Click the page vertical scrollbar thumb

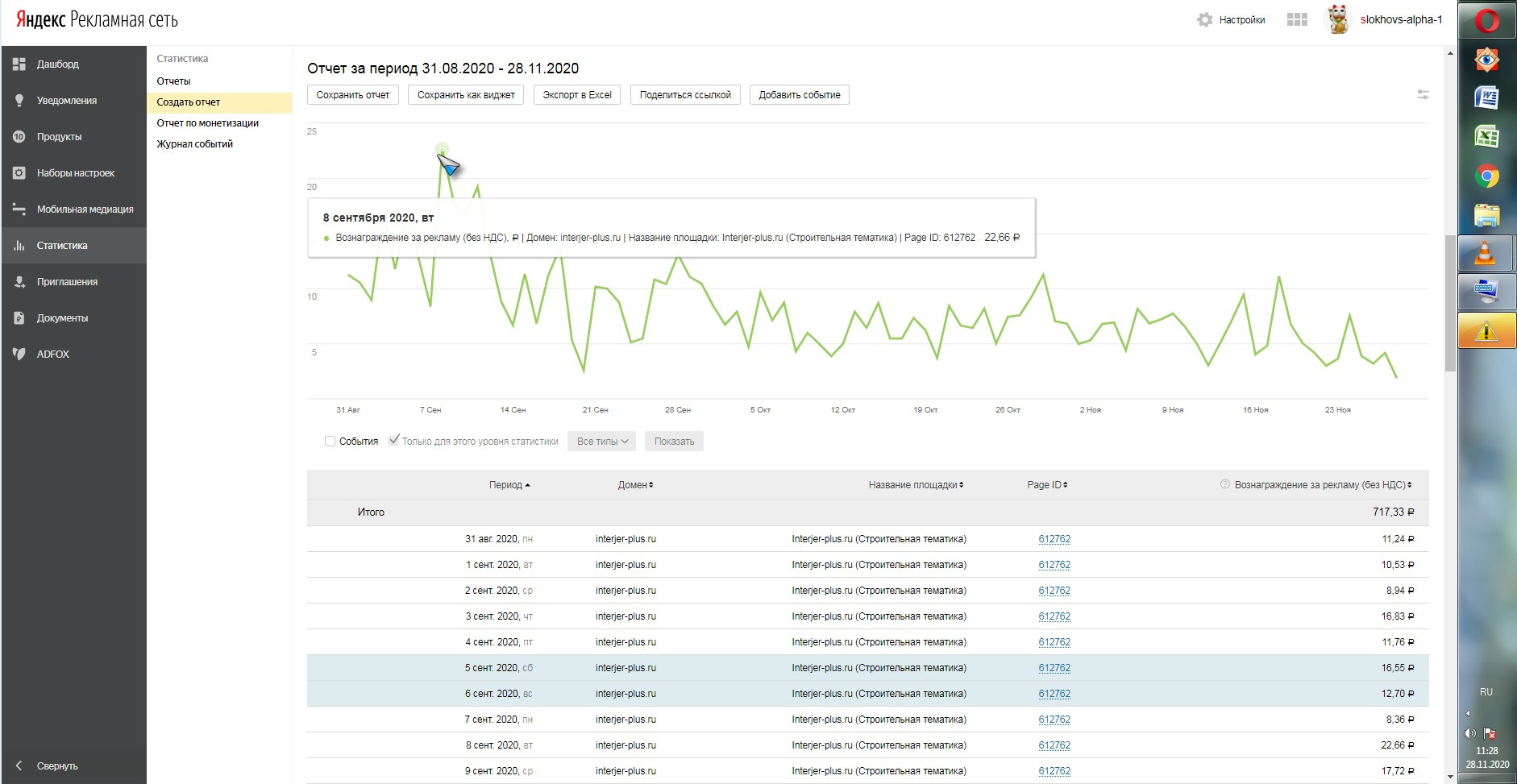pyautogui.click(x=1450, y=302)
